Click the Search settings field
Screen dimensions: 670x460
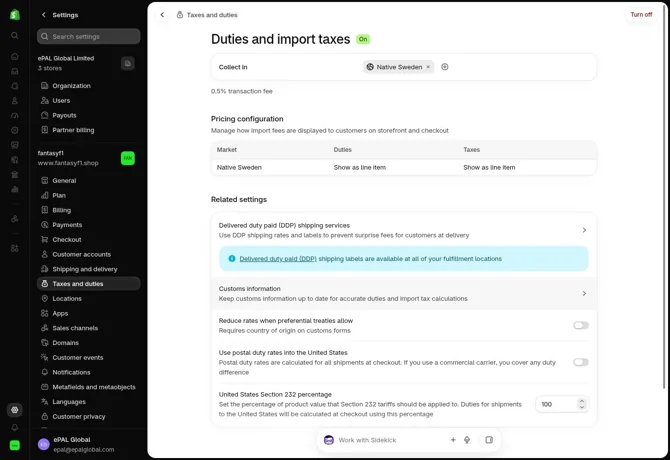(88, 36)
